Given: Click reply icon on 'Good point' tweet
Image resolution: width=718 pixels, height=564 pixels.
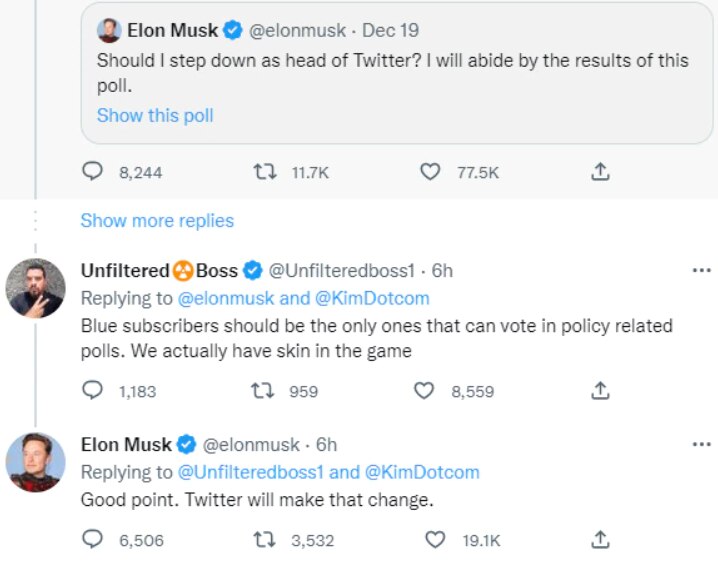Looking at the screenshot, I should click(x=93, y=540).
